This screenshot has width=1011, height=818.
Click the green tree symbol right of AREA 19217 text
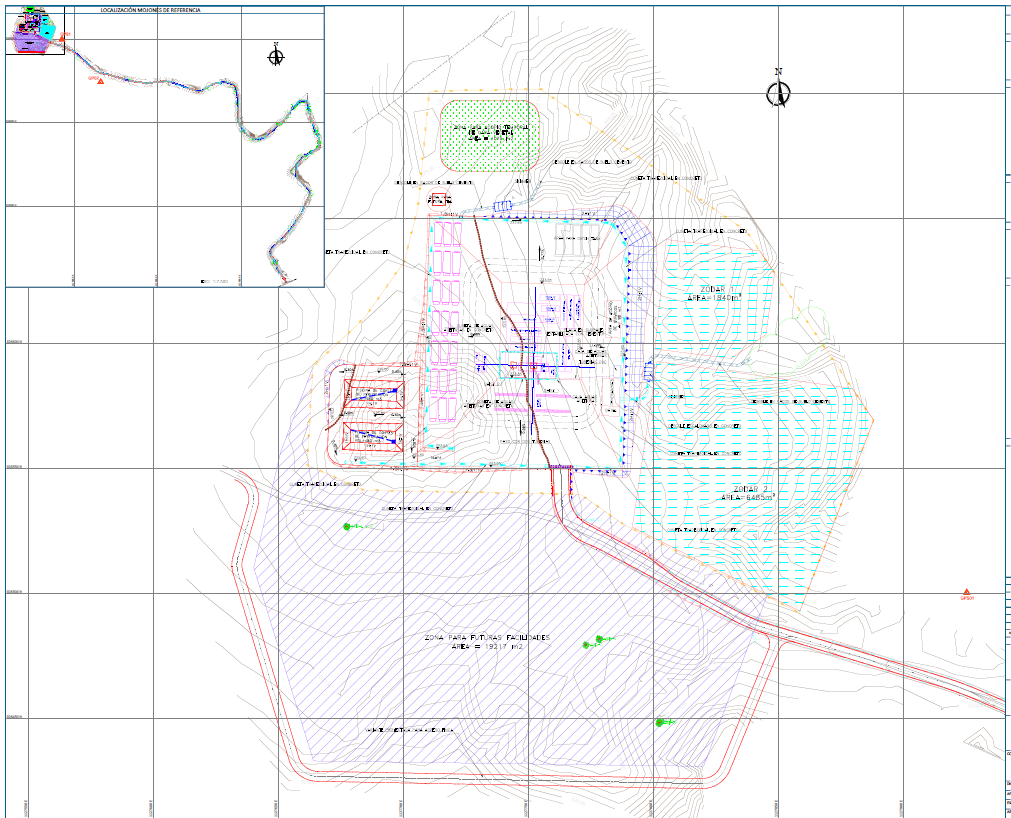(x=599, y=639)
